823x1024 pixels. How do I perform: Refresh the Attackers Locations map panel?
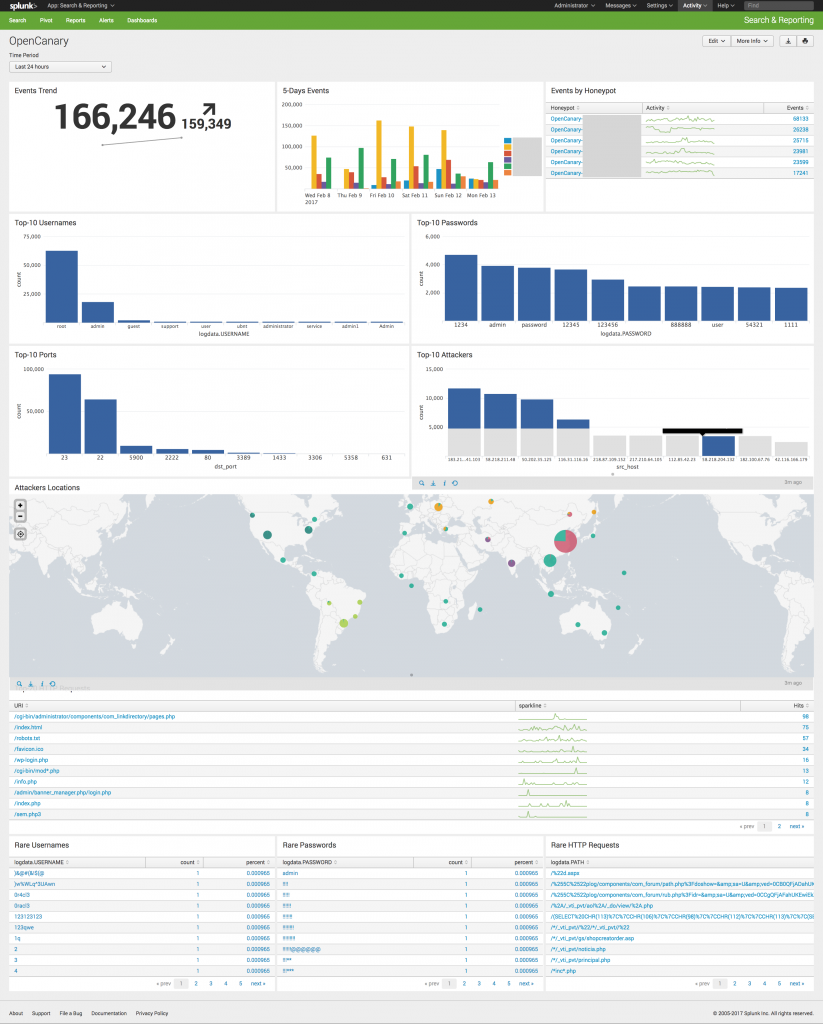pos(52,684)
